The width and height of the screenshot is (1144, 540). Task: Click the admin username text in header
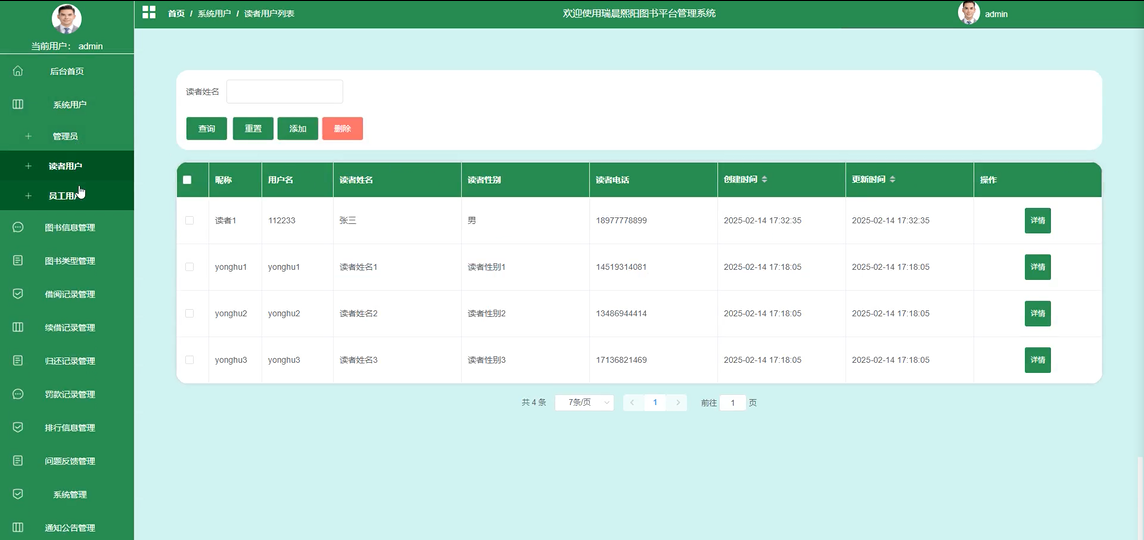(x=996, y=14)
